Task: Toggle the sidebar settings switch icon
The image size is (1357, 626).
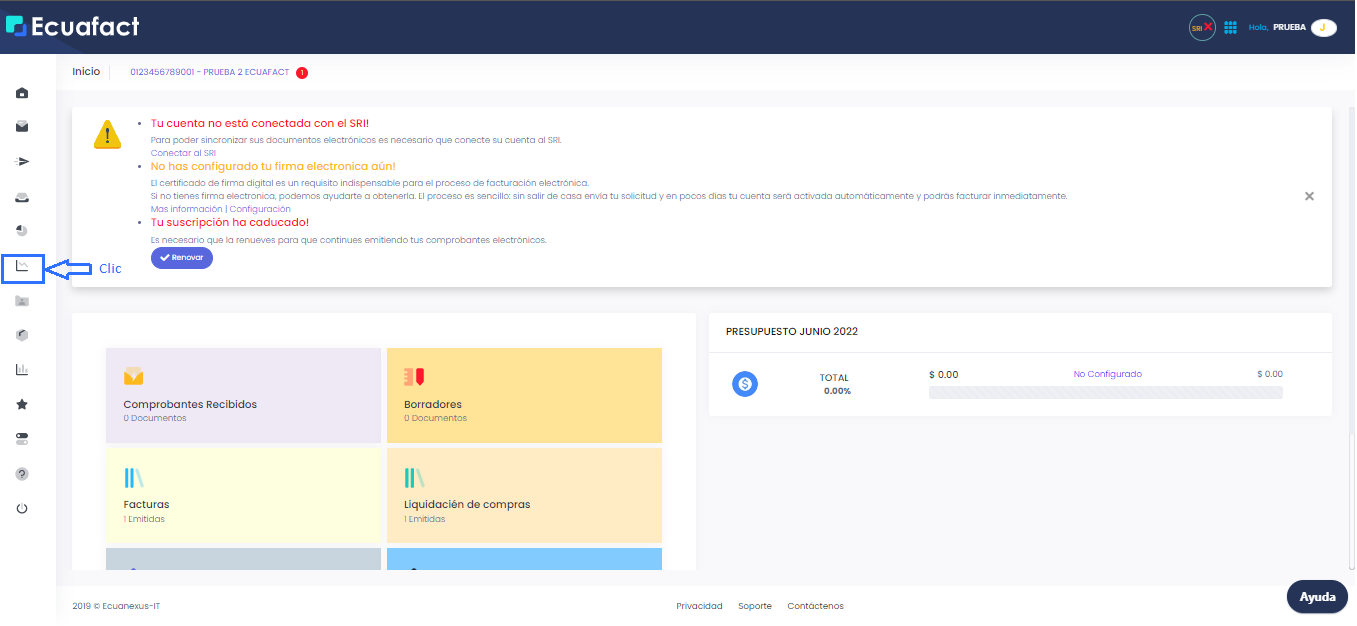Action: pyautogui.click(x=21, y=437)
